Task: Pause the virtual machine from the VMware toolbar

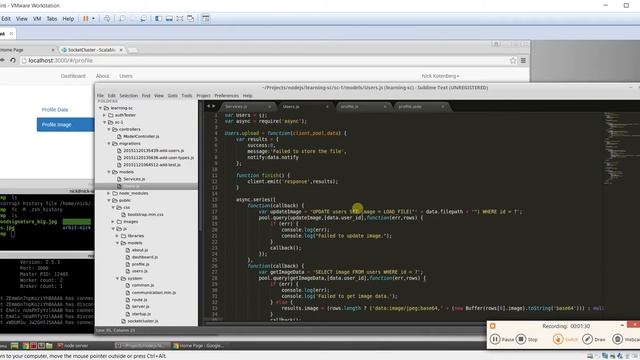Action: click(x=86, y=19)
